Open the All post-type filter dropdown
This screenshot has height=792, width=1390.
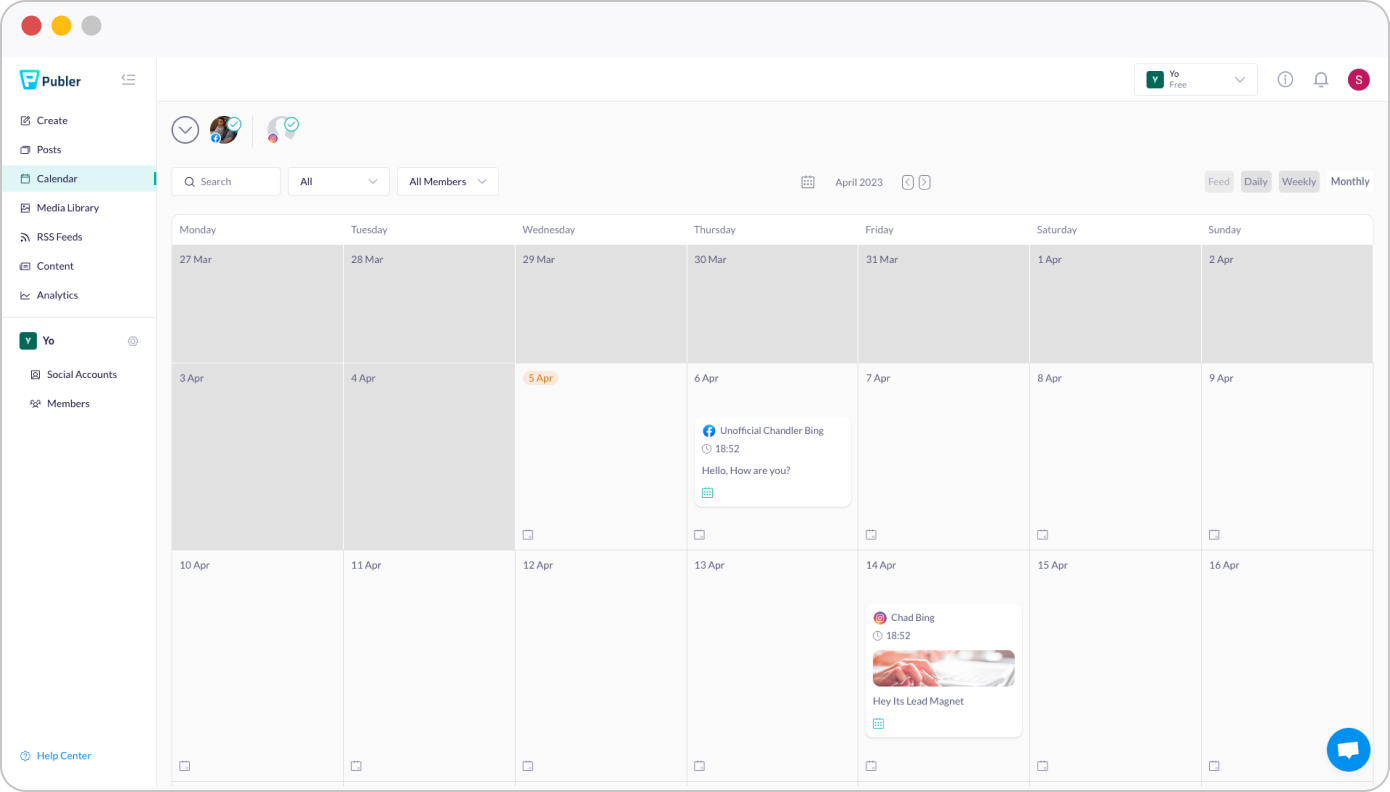coord(338,182)
